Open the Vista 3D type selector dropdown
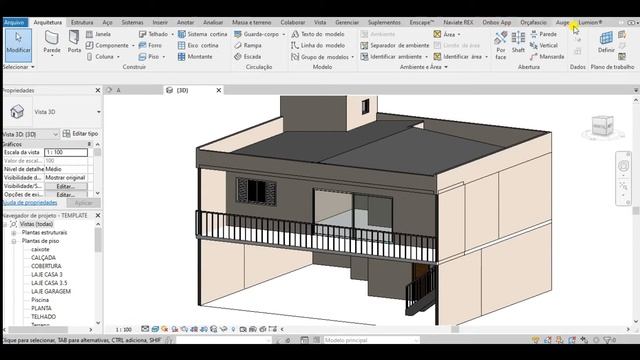The width and height of the screenshot is (640, 360). [99, 112]
